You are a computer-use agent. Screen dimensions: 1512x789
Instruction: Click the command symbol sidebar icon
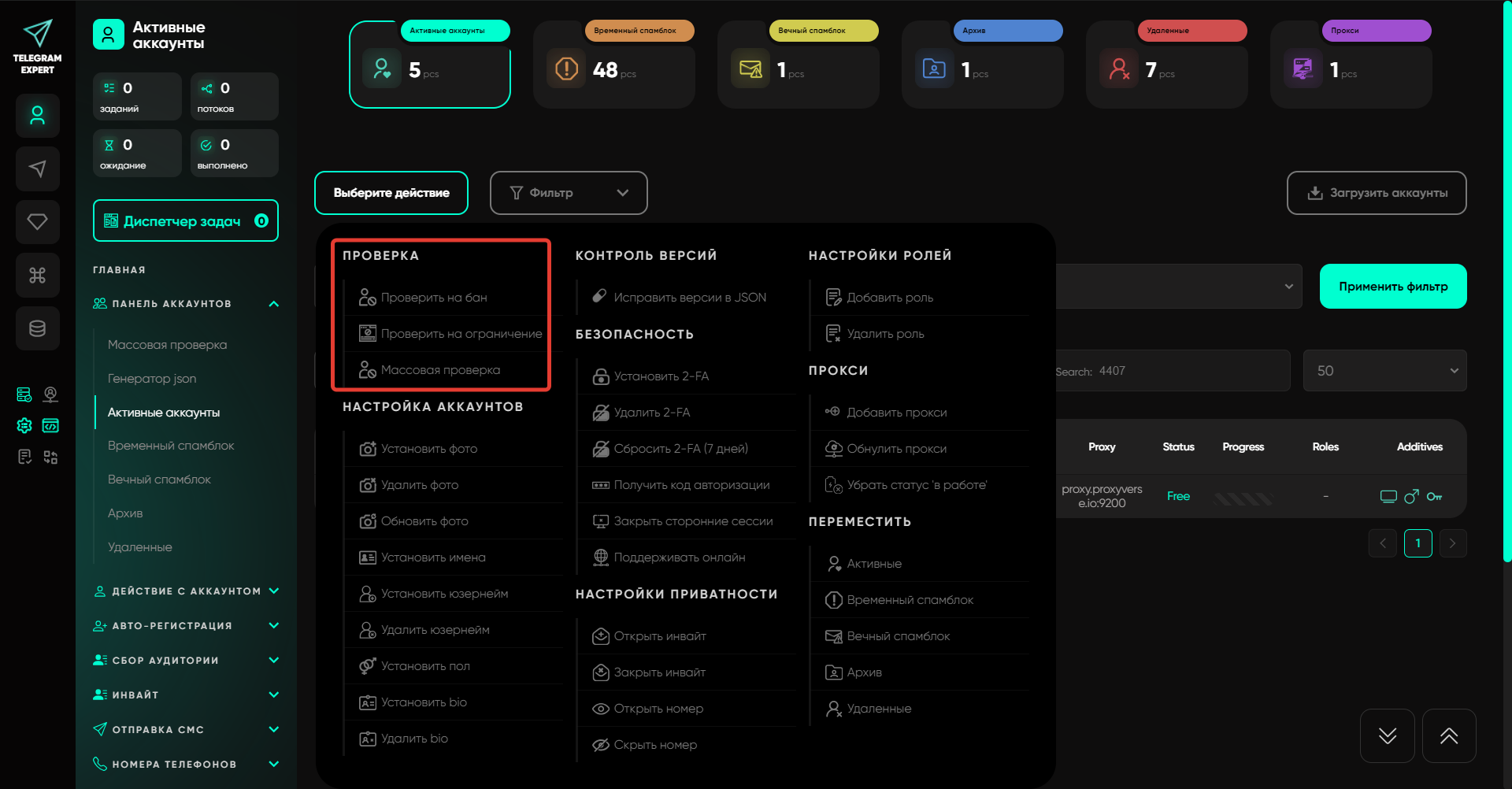point(37,276)
